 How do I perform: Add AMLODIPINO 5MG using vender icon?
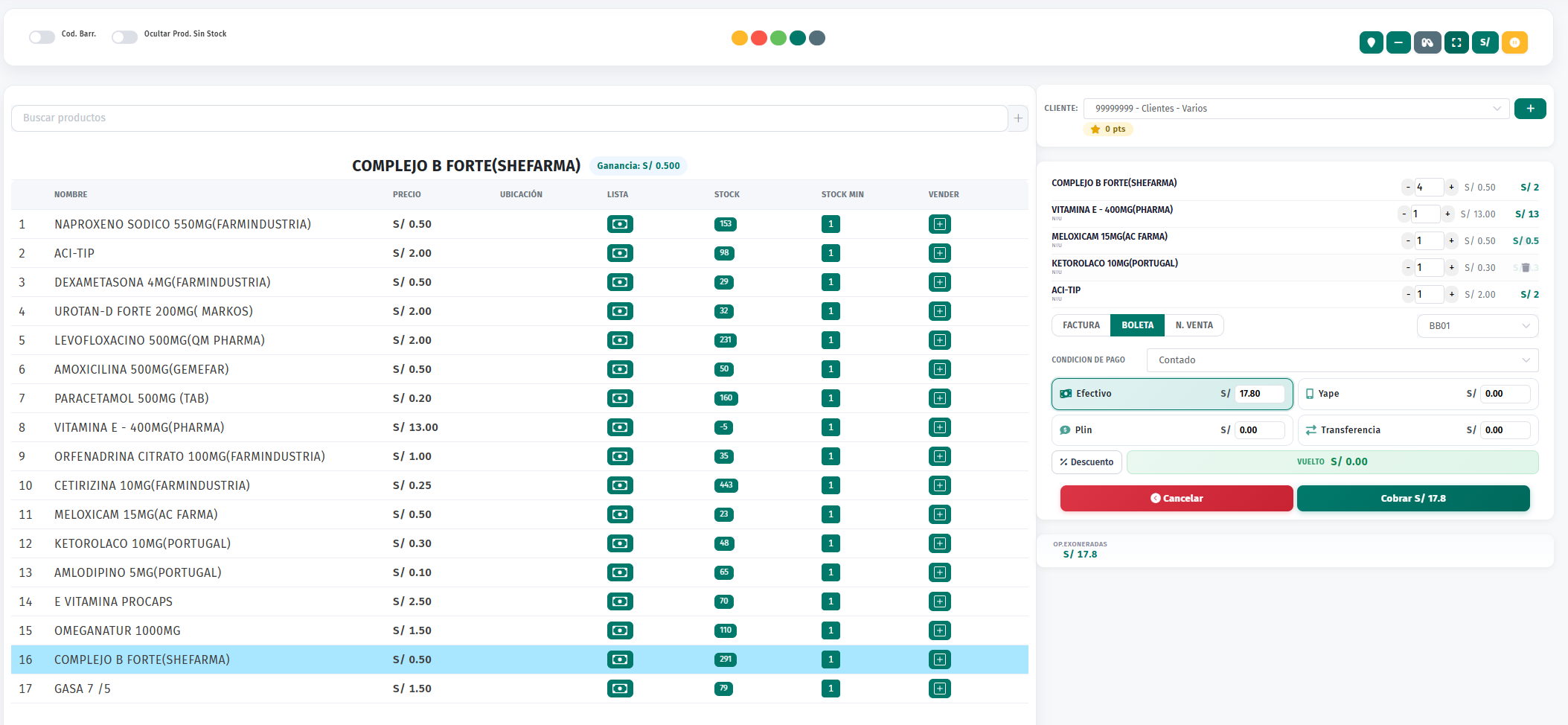(940, 572)
